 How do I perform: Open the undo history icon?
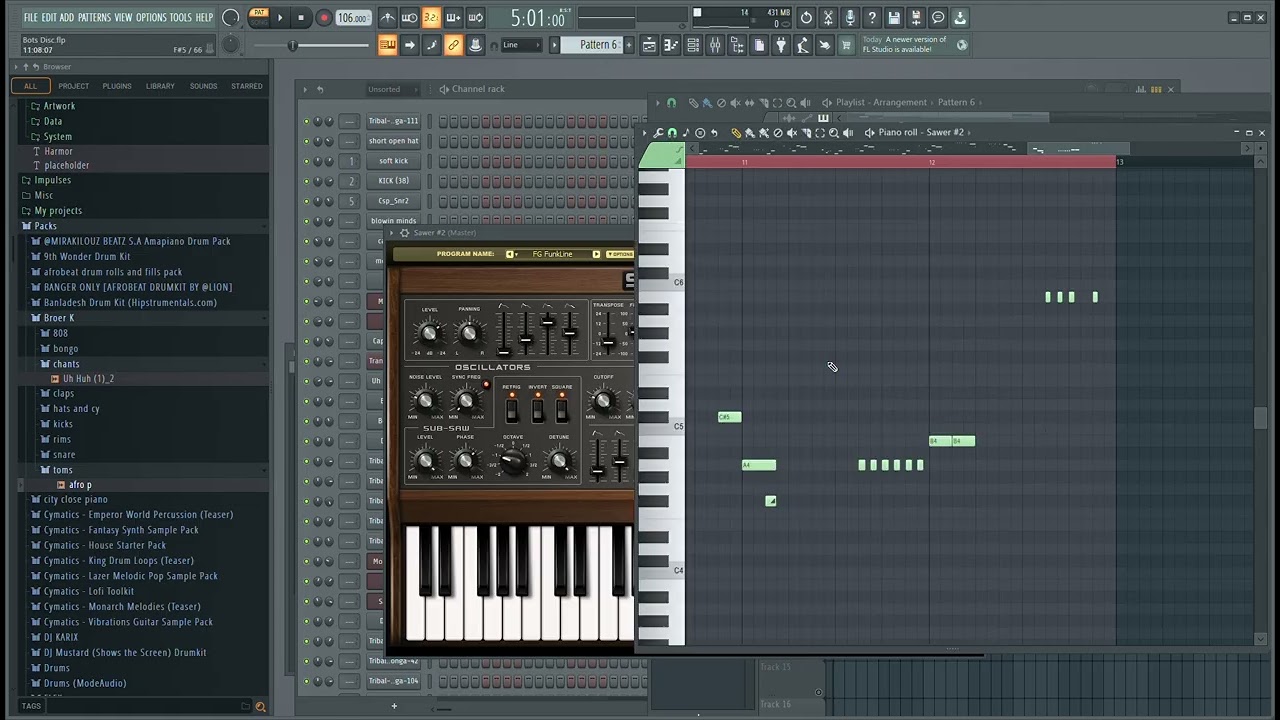point(806,18)
